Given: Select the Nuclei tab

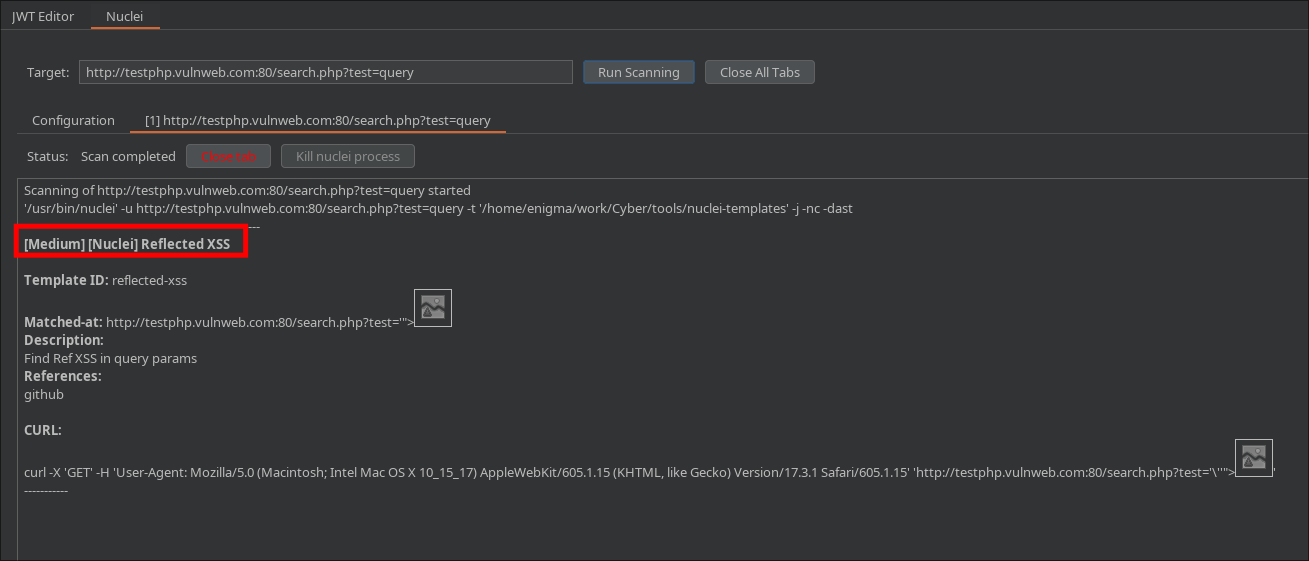Looking at the screenshot, I should pos(125,16).
